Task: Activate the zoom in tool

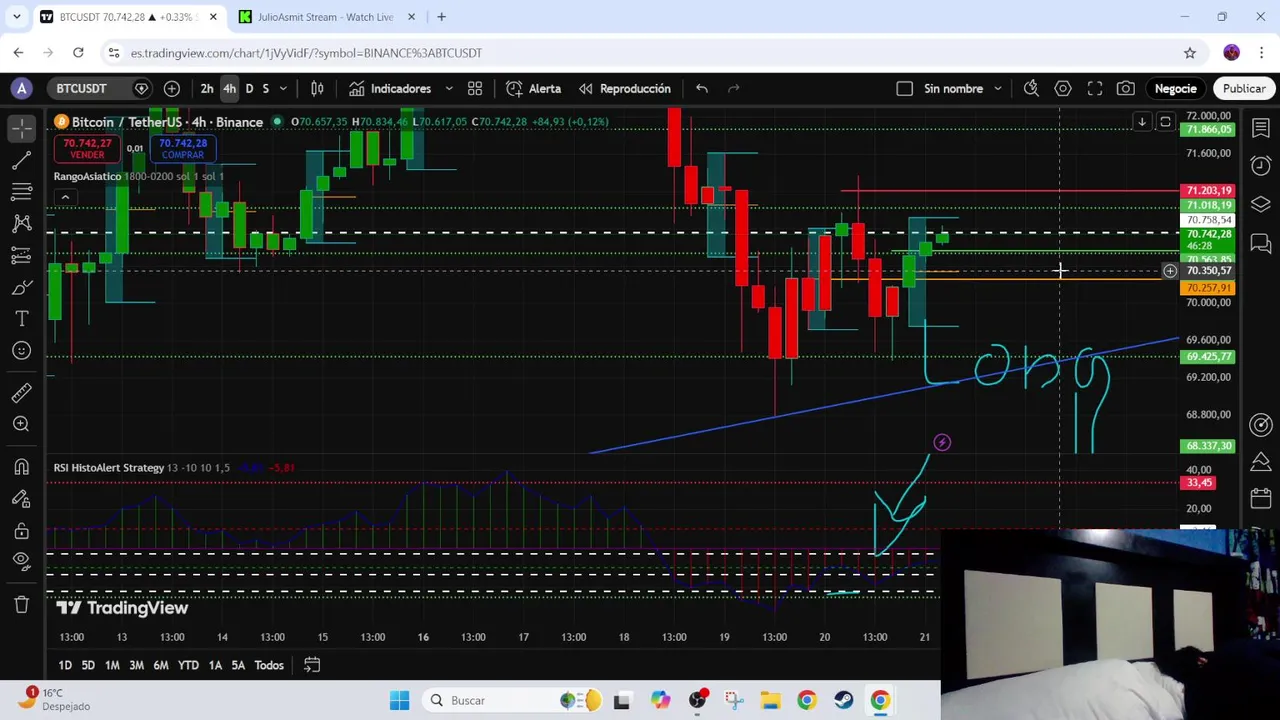Action: pos(21,424)
